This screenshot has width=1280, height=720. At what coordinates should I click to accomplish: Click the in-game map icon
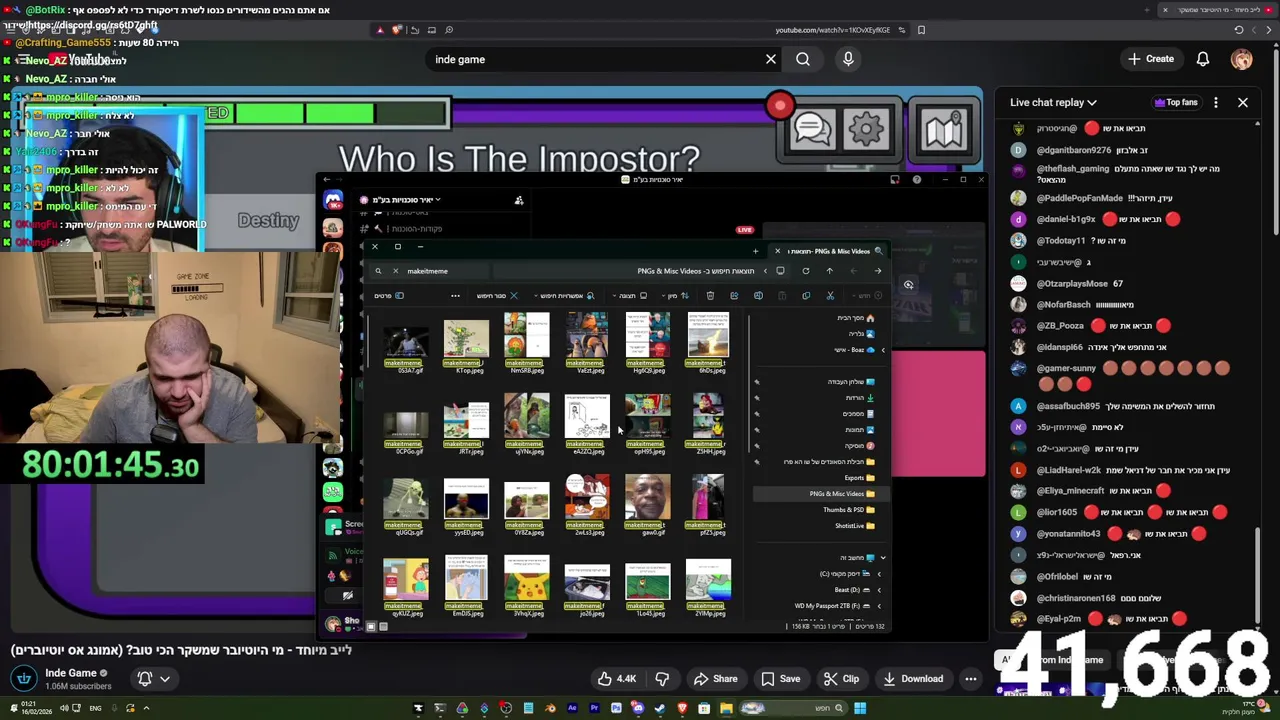click(943, 128)
